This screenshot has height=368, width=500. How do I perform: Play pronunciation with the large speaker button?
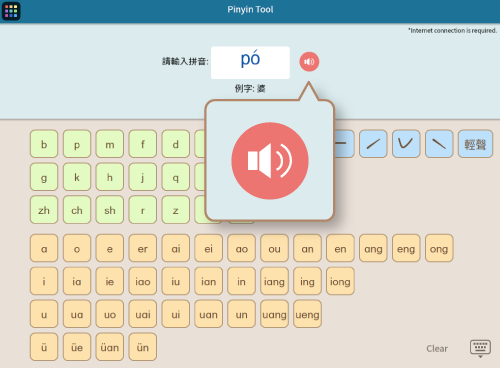(x=270, y=161)
